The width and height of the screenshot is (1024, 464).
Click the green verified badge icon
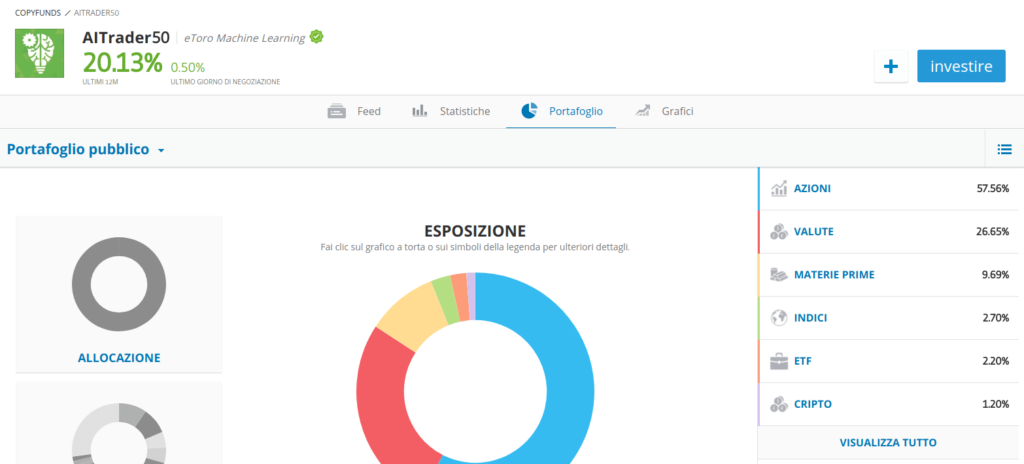click(x=316, y=37)
